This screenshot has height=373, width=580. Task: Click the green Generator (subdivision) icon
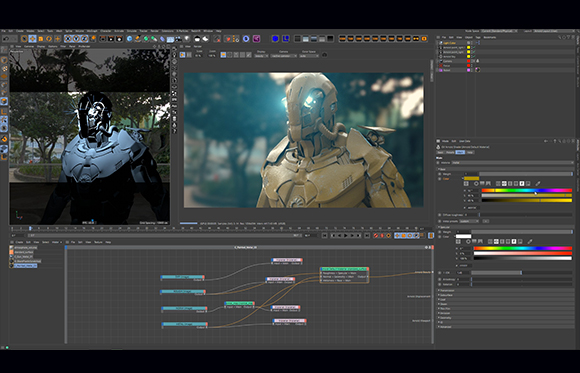tap(146, 38)
